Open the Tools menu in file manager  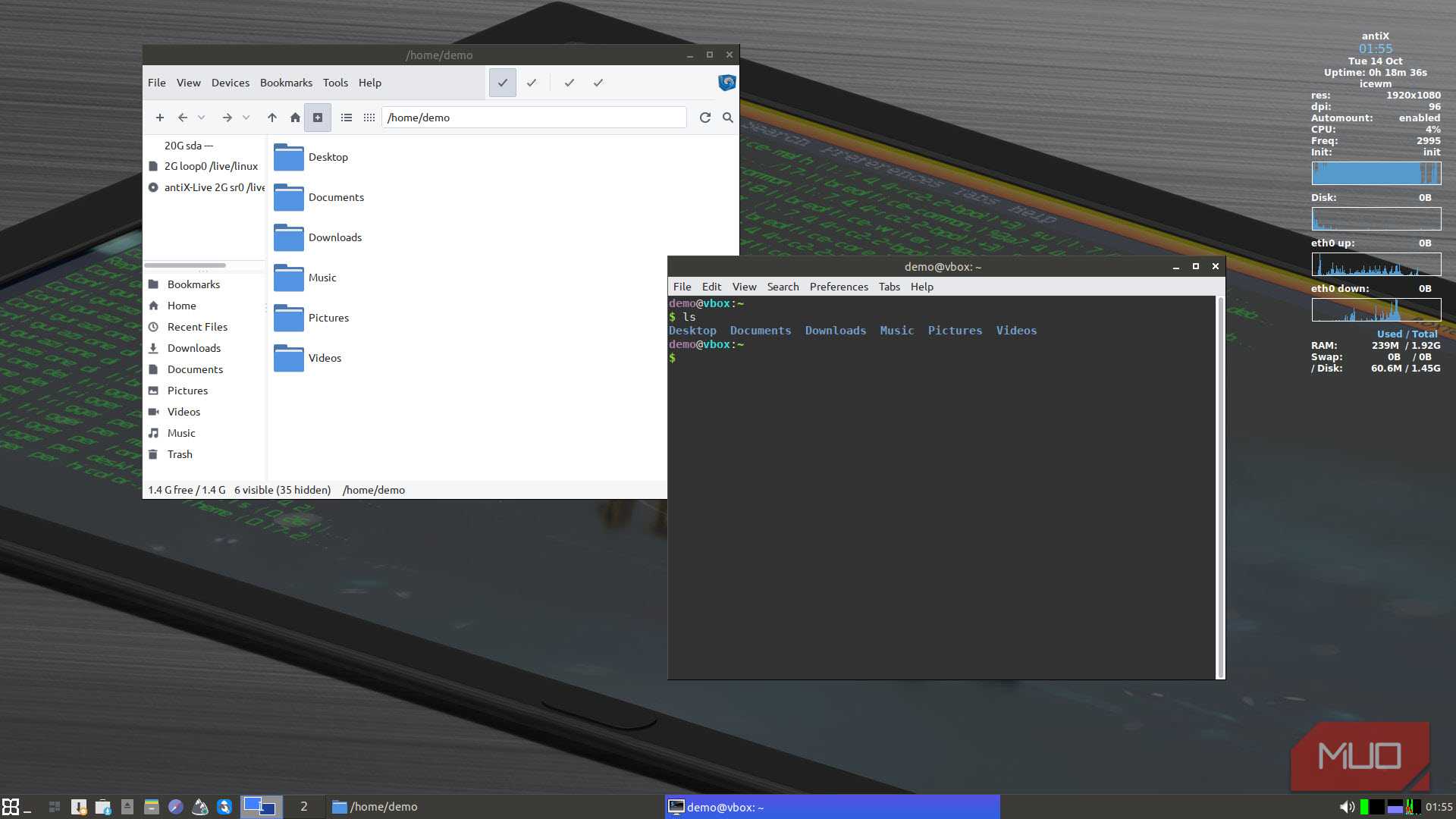tap(335, 83)
